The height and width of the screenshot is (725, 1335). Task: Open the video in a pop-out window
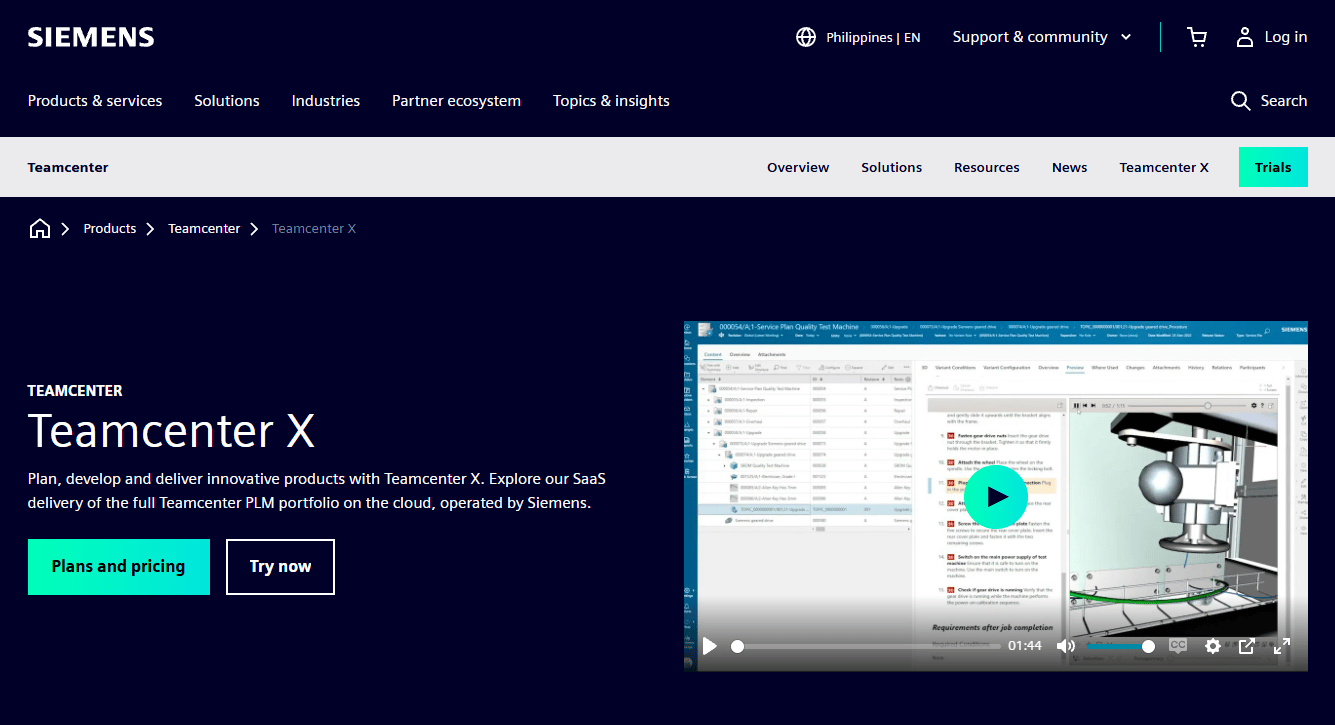[x=1247, y=646]
